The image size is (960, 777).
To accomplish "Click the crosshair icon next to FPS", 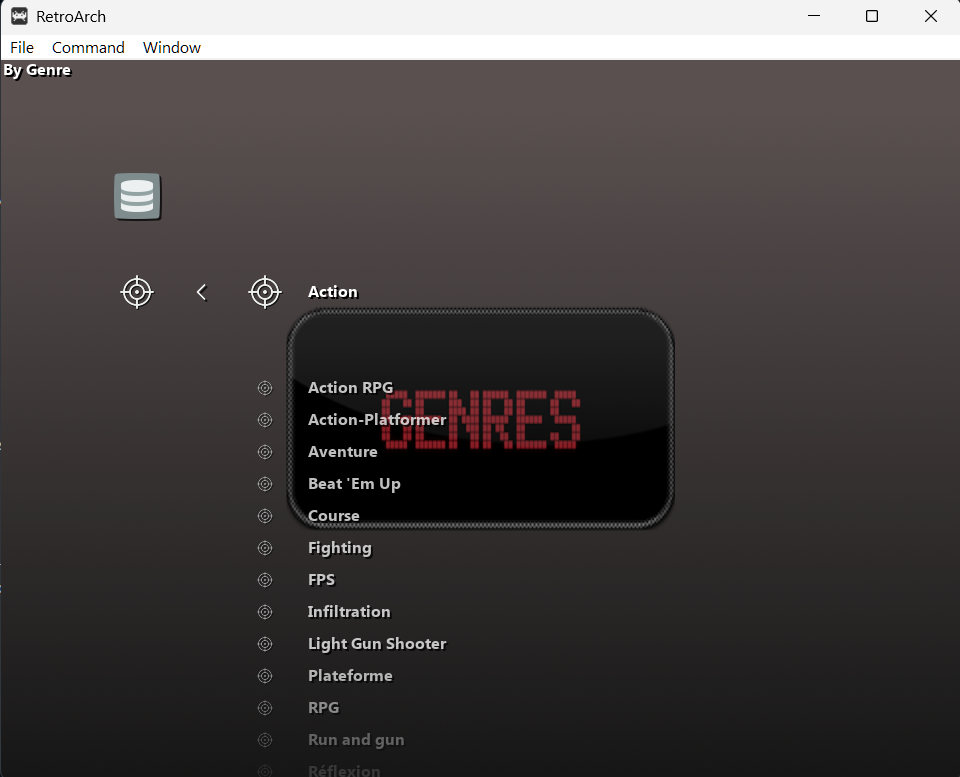I will pos(265,580).
